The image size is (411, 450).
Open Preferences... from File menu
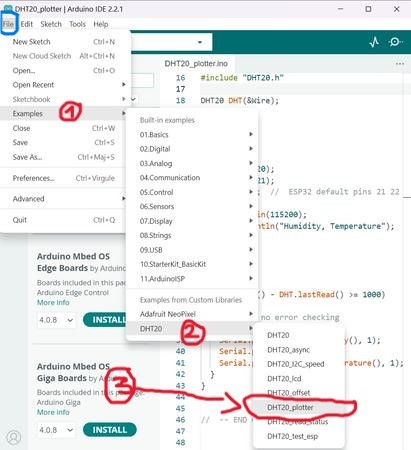[x=63, y=178]
